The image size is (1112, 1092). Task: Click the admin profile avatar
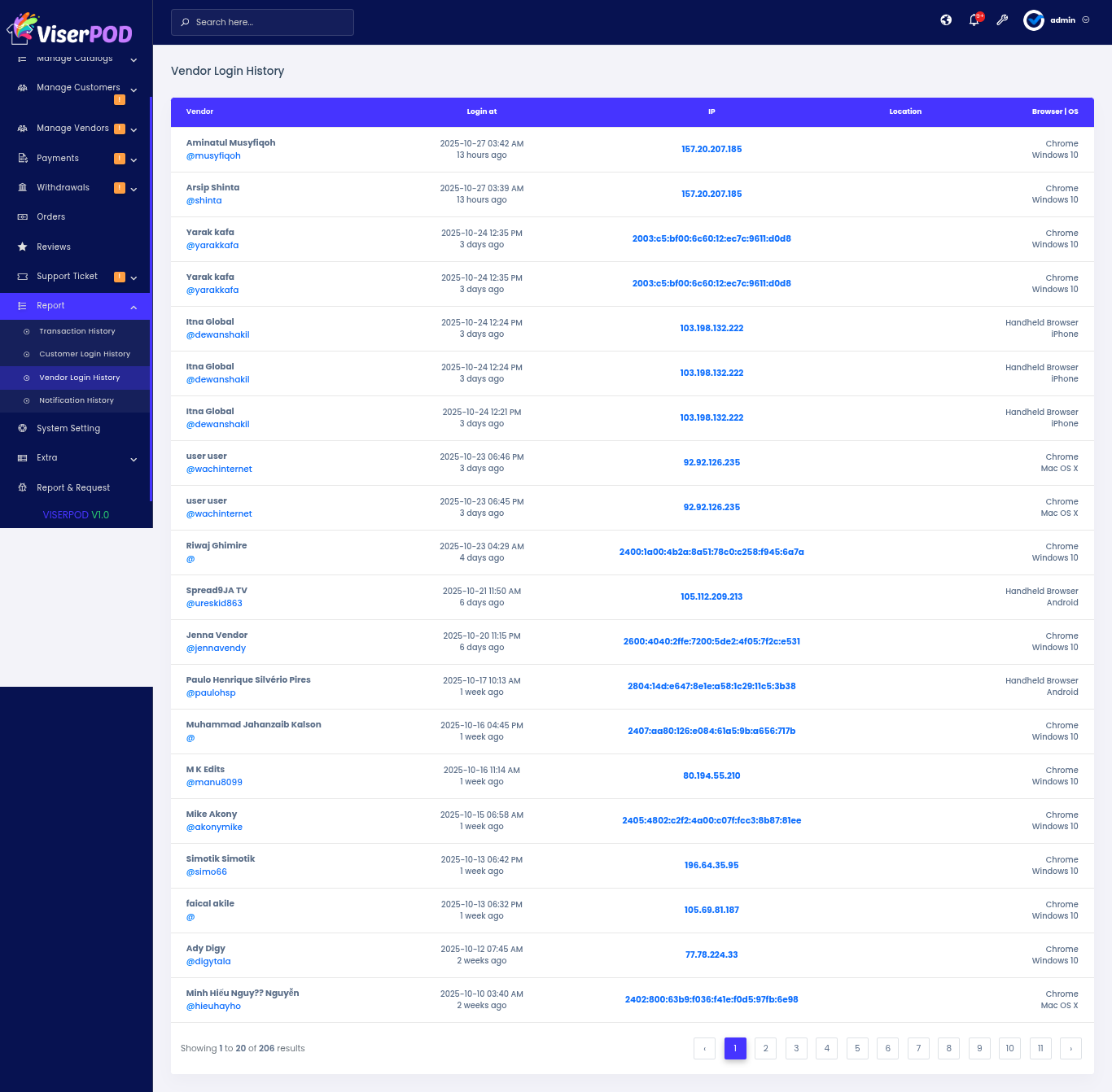point(1034,20)
